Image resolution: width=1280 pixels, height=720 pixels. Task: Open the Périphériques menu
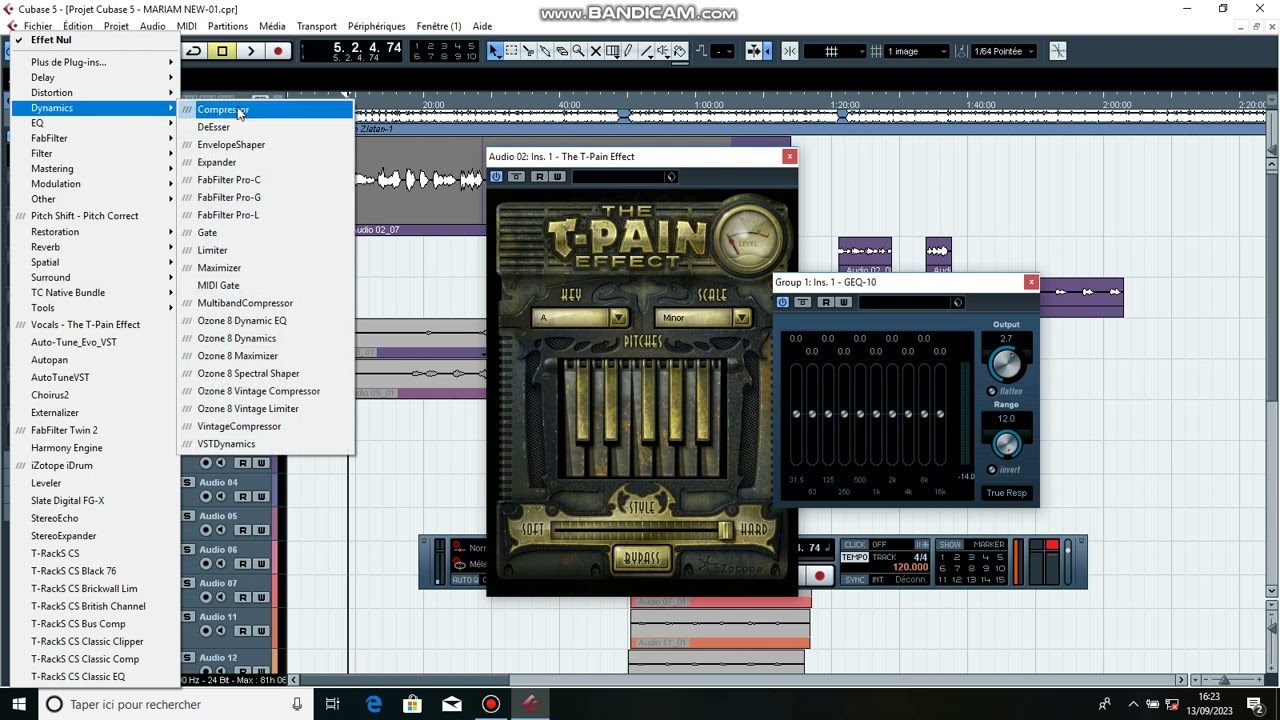376,26
